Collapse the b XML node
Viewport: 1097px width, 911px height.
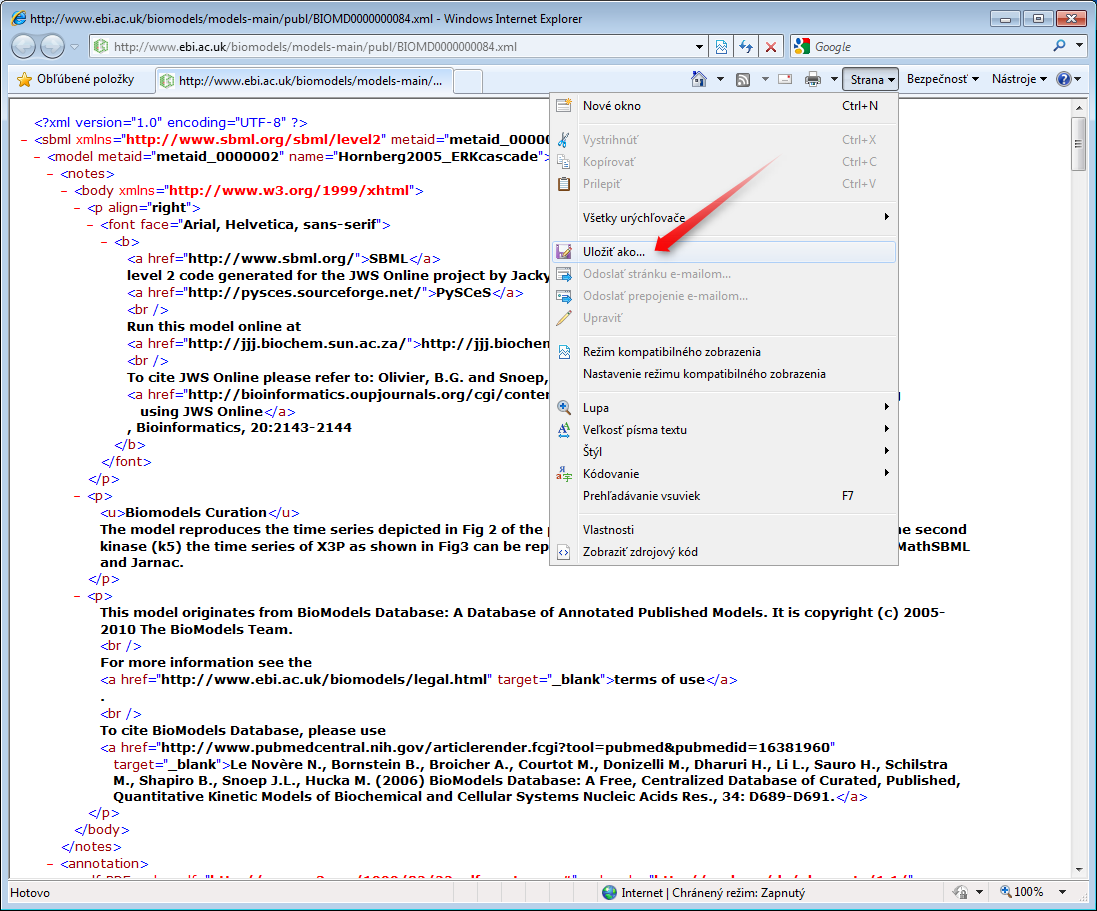(104, 242)
